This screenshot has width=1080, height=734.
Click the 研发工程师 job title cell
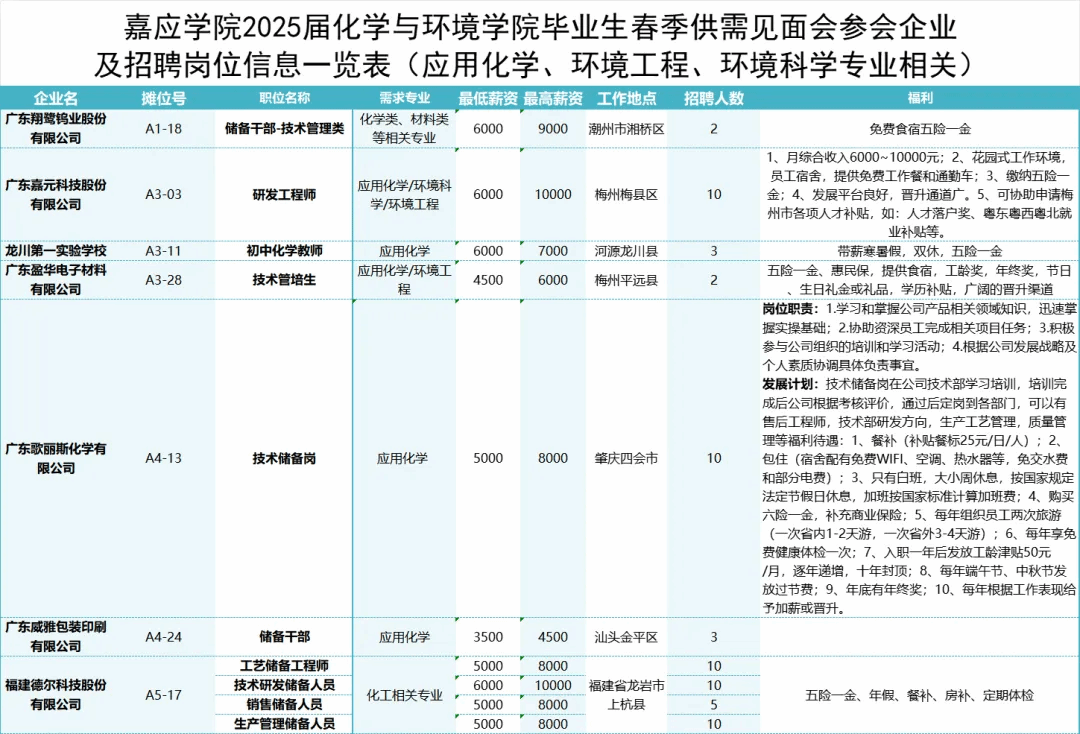(x=284, y=195)
